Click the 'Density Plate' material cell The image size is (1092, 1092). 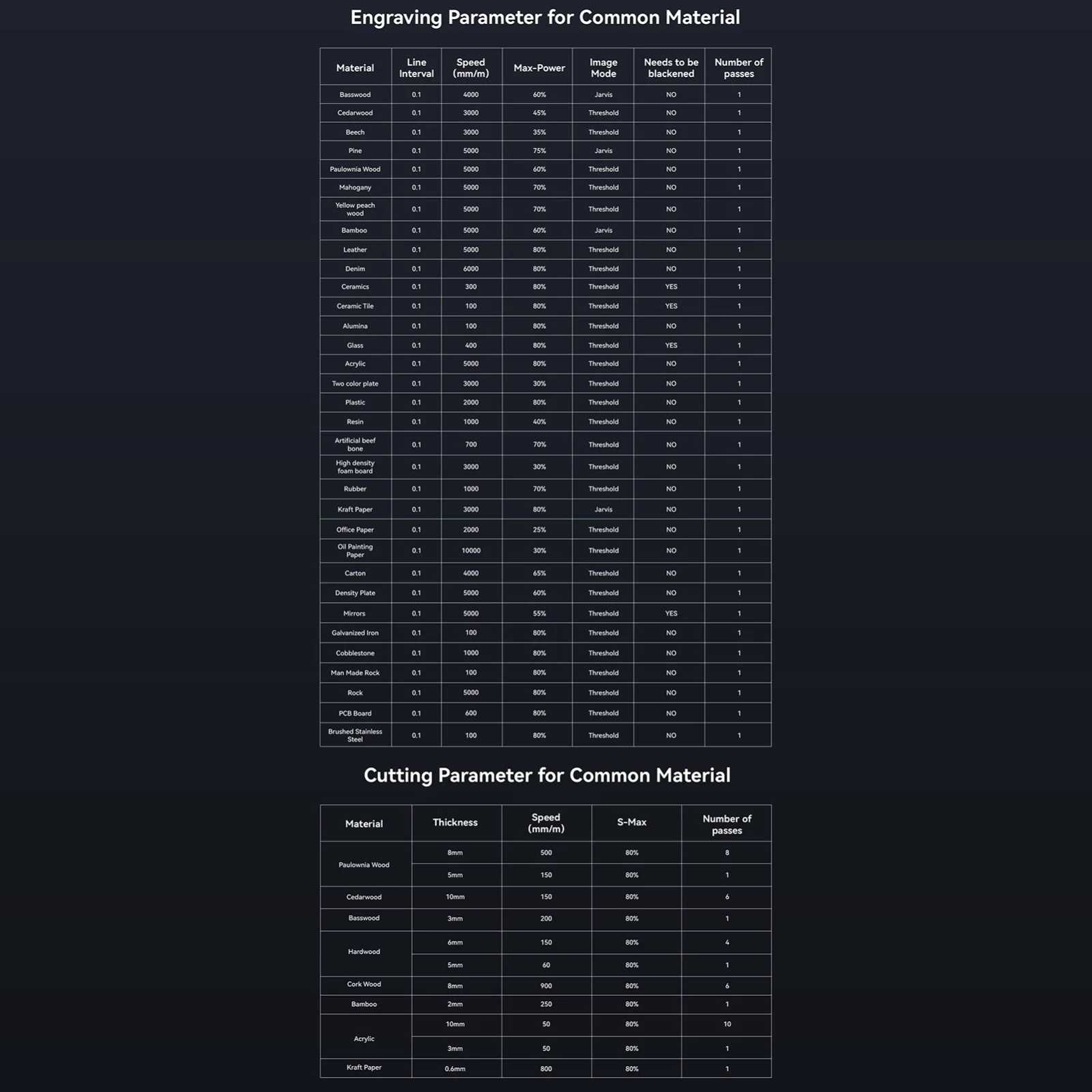coord(355,594)
